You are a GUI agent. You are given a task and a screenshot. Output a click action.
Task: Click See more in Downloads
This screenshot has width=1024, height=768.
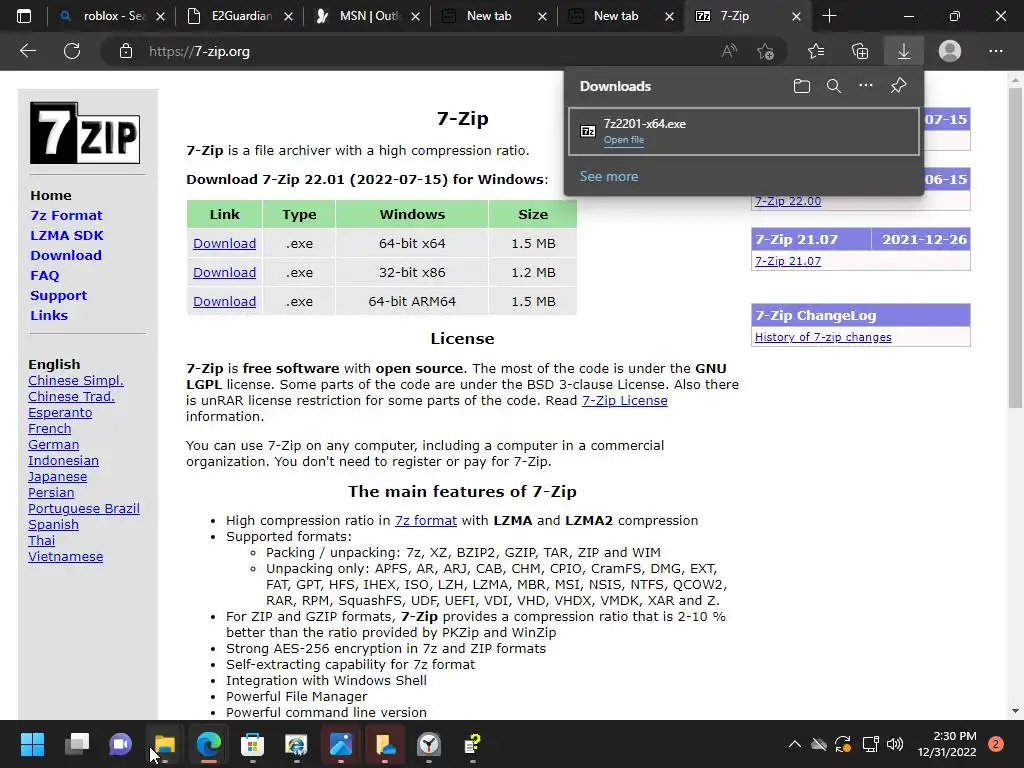point(609,176)
